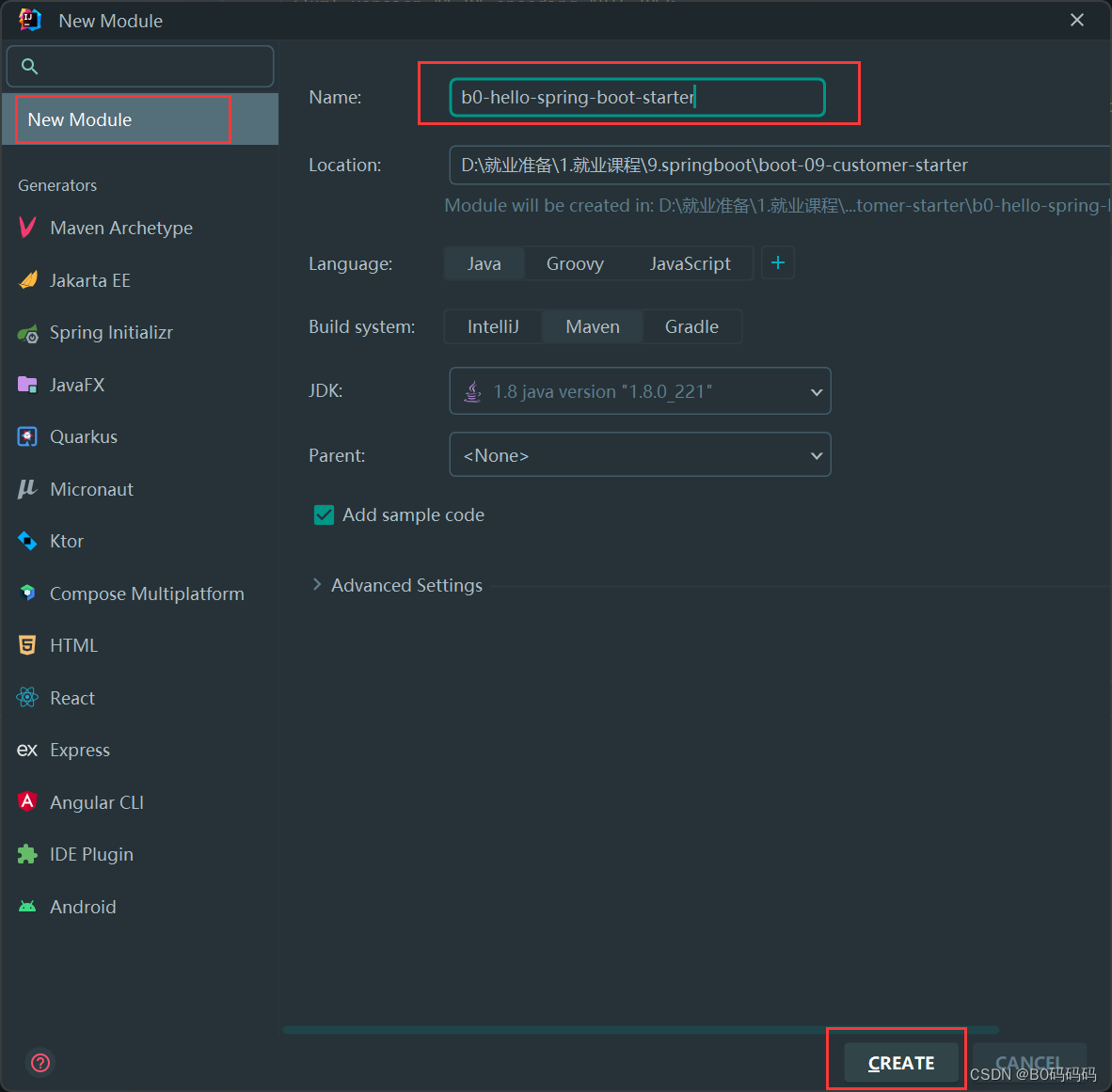
Task: Click the Android robot icon
Action: [x=27, y=906]
